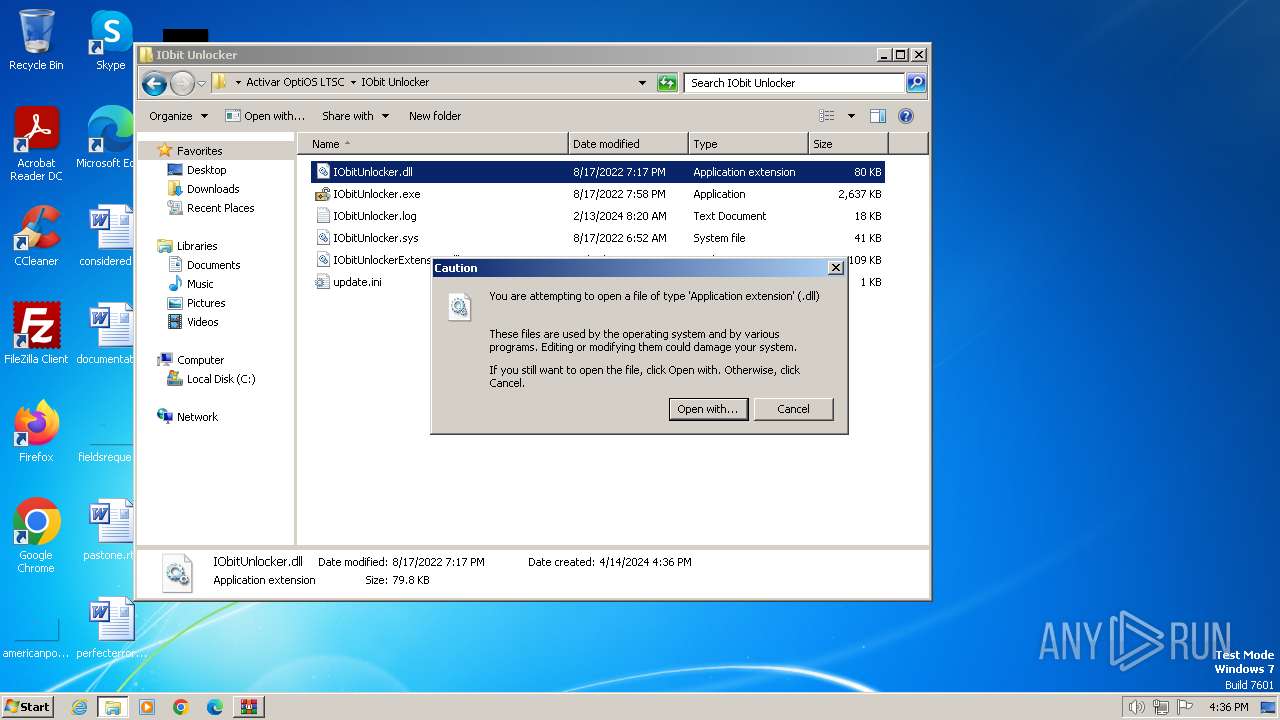Select the update.ini file

click(x=598, y=282)
